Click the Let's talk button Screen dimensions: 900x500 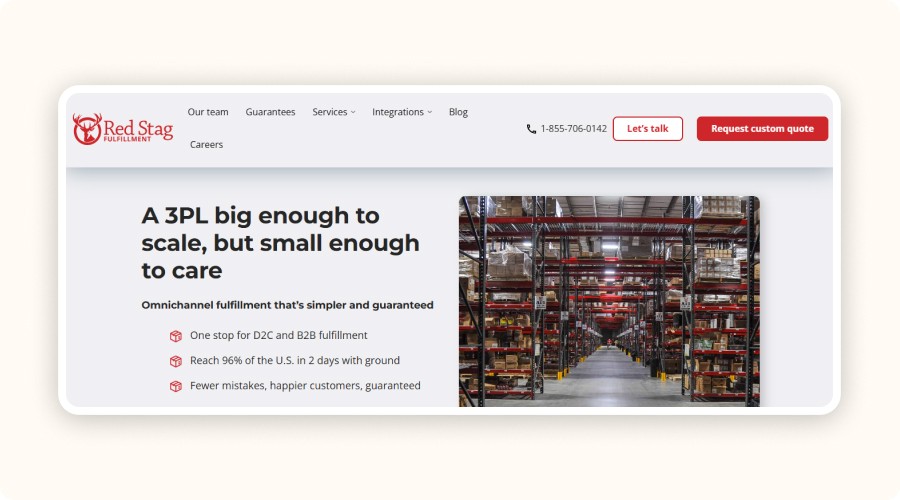click(647, 129)
